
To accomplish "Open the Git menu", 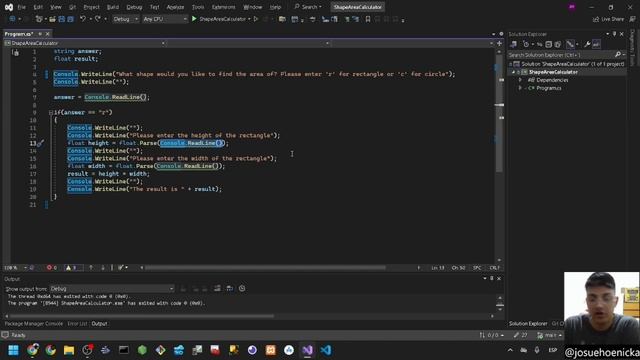I will click(72, 7).
